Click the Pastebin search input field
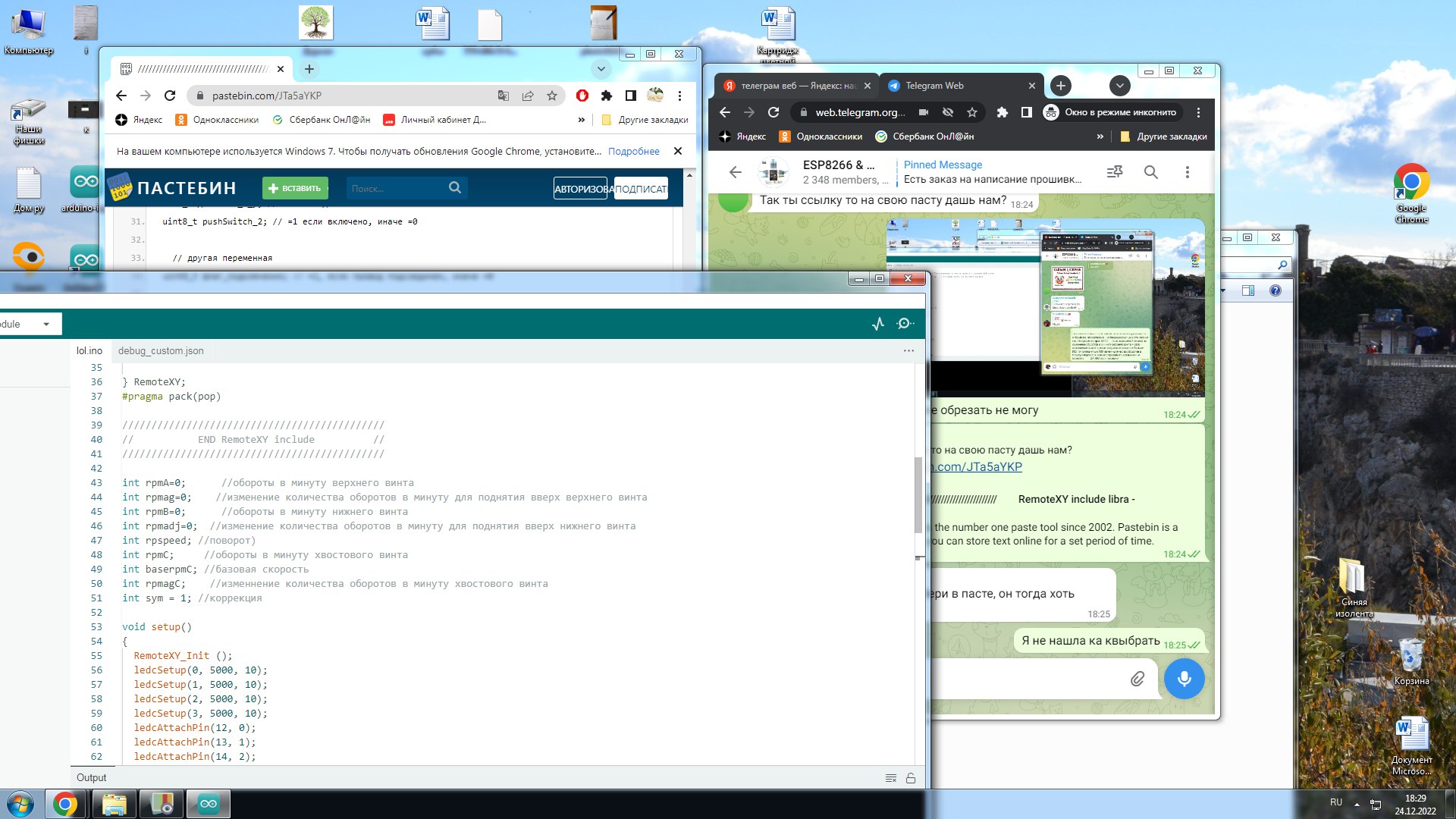The height and width of the screenshot is (819, 1456). pyautogui.click(x=396, y=188)
